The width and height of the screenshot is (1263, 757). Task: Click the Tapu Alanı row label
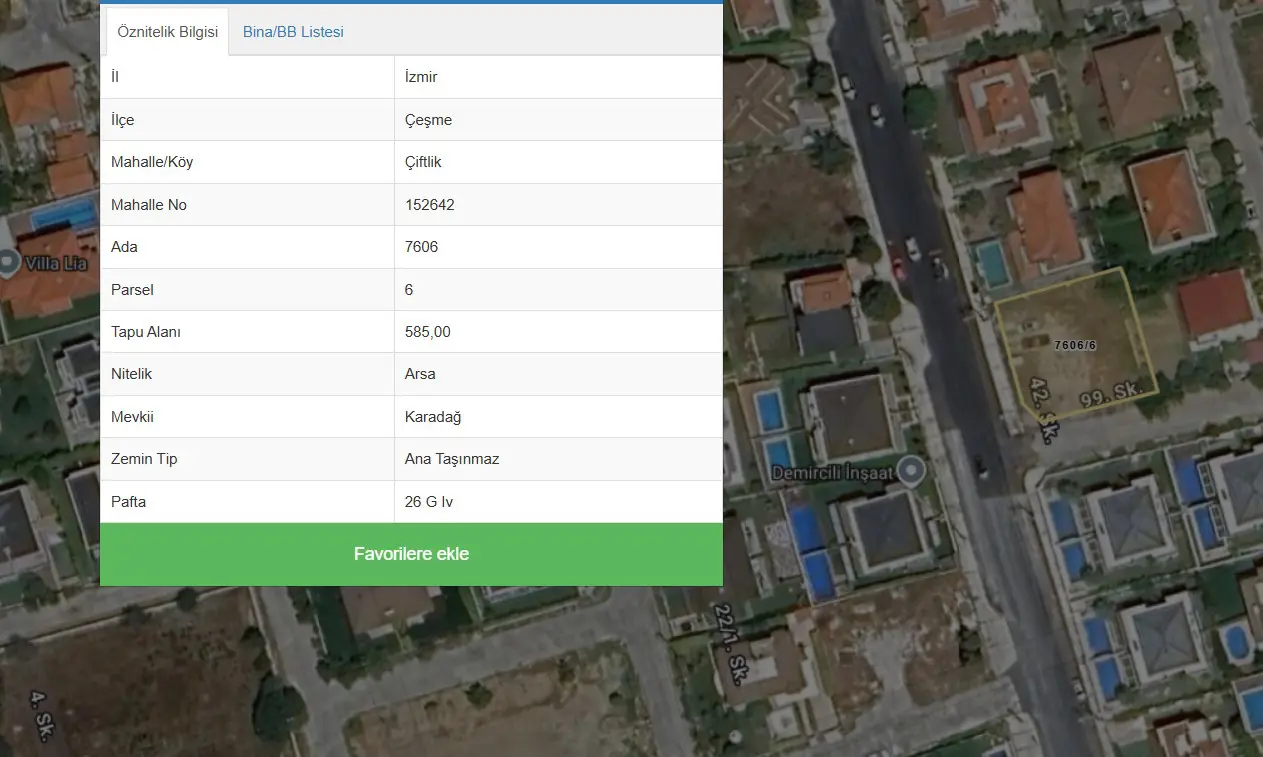pyautogui.click(x=146, y=332)
